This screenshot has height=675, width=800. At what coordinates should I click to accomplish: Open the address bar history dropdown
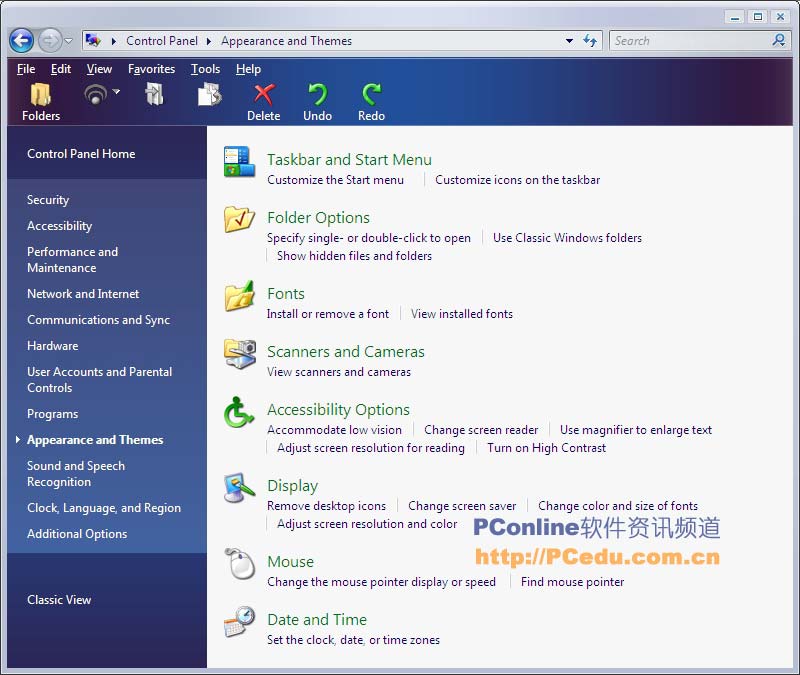569,41
